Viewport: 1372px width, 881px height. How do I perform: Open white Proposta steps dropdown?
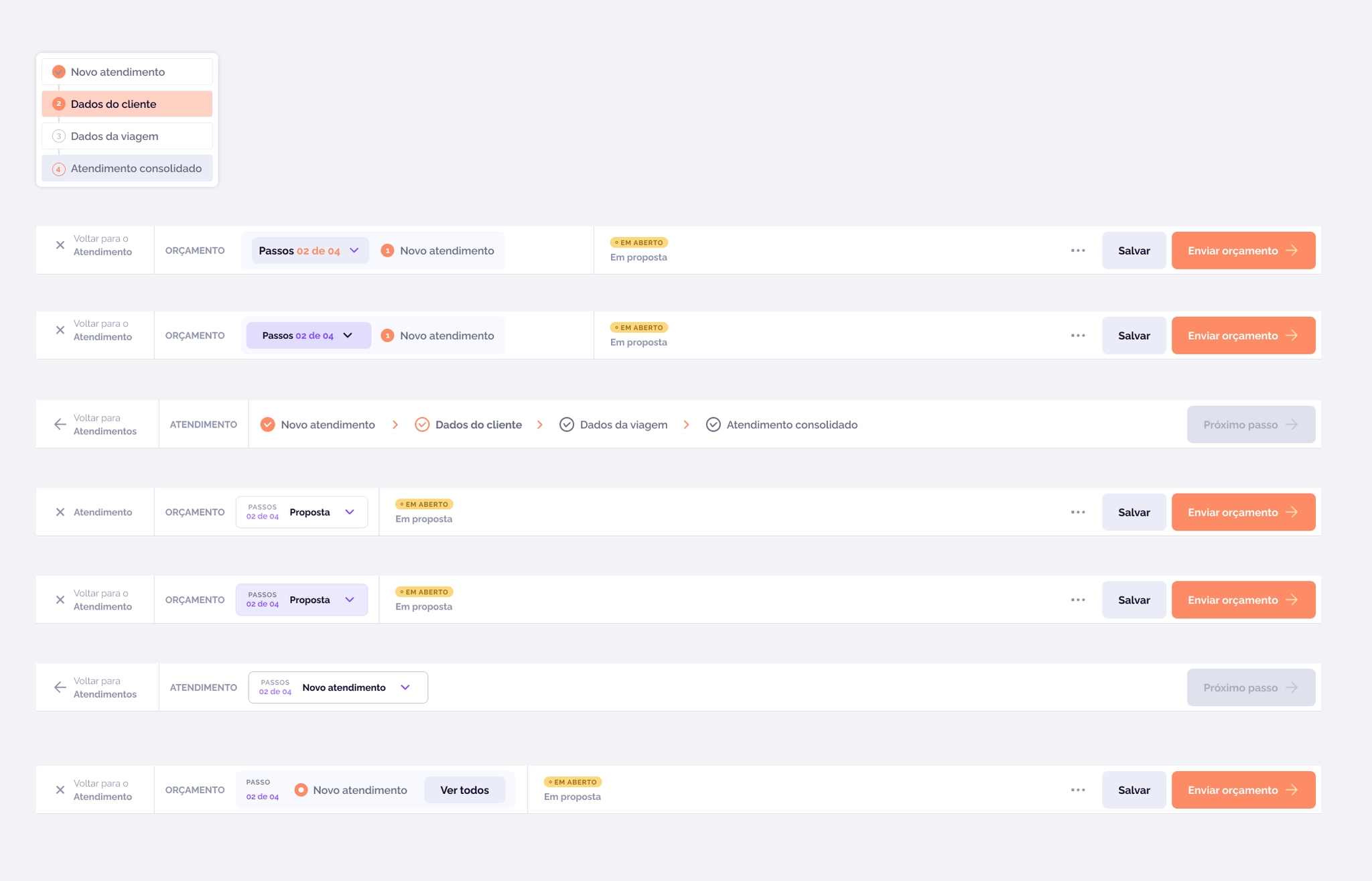[x=301, y=512]
